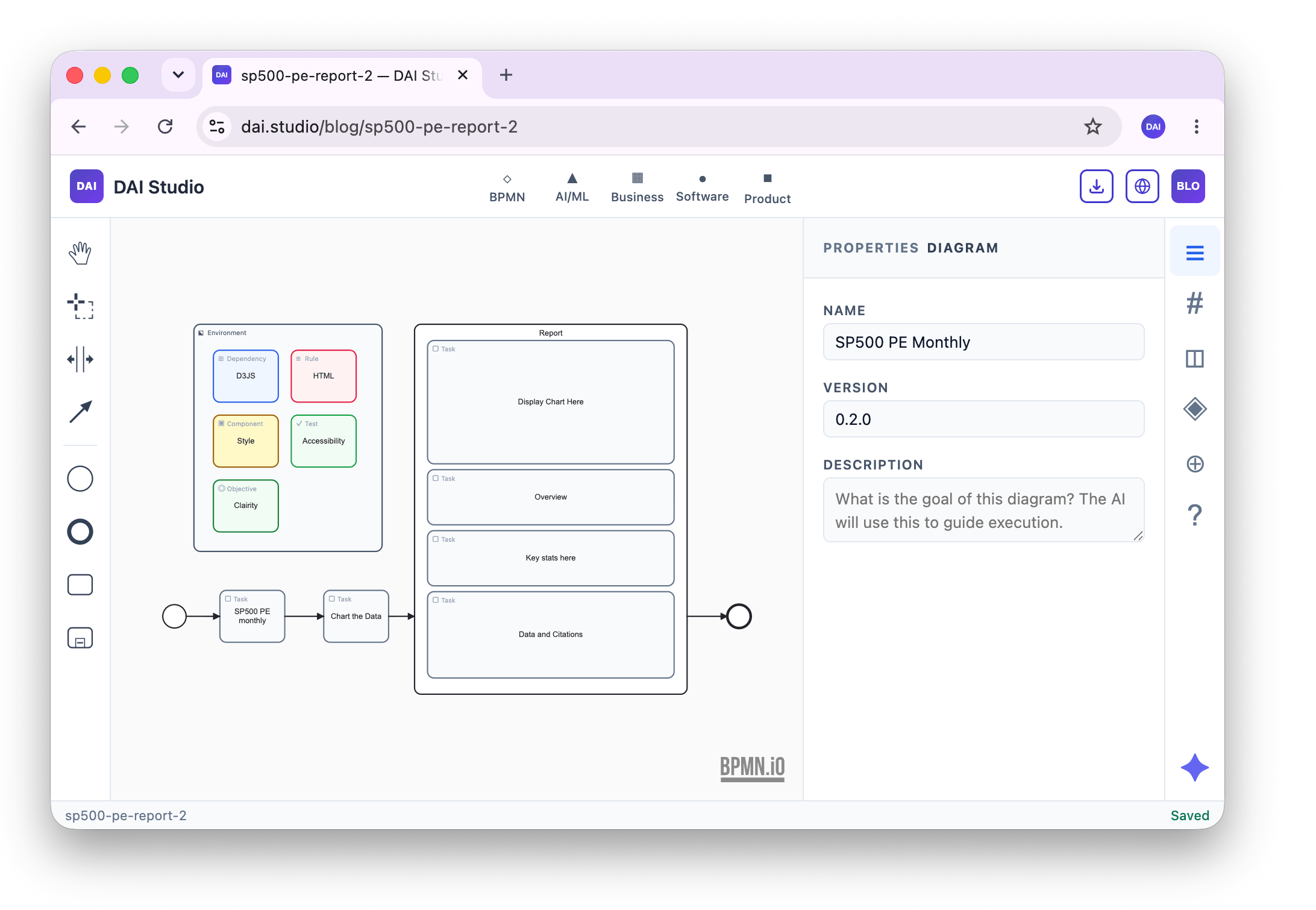Viewport: 1316px width, 910px height.
Task: Create a subprocess shape from the palette
Action: pyautogui.click(x=80, y=638)
